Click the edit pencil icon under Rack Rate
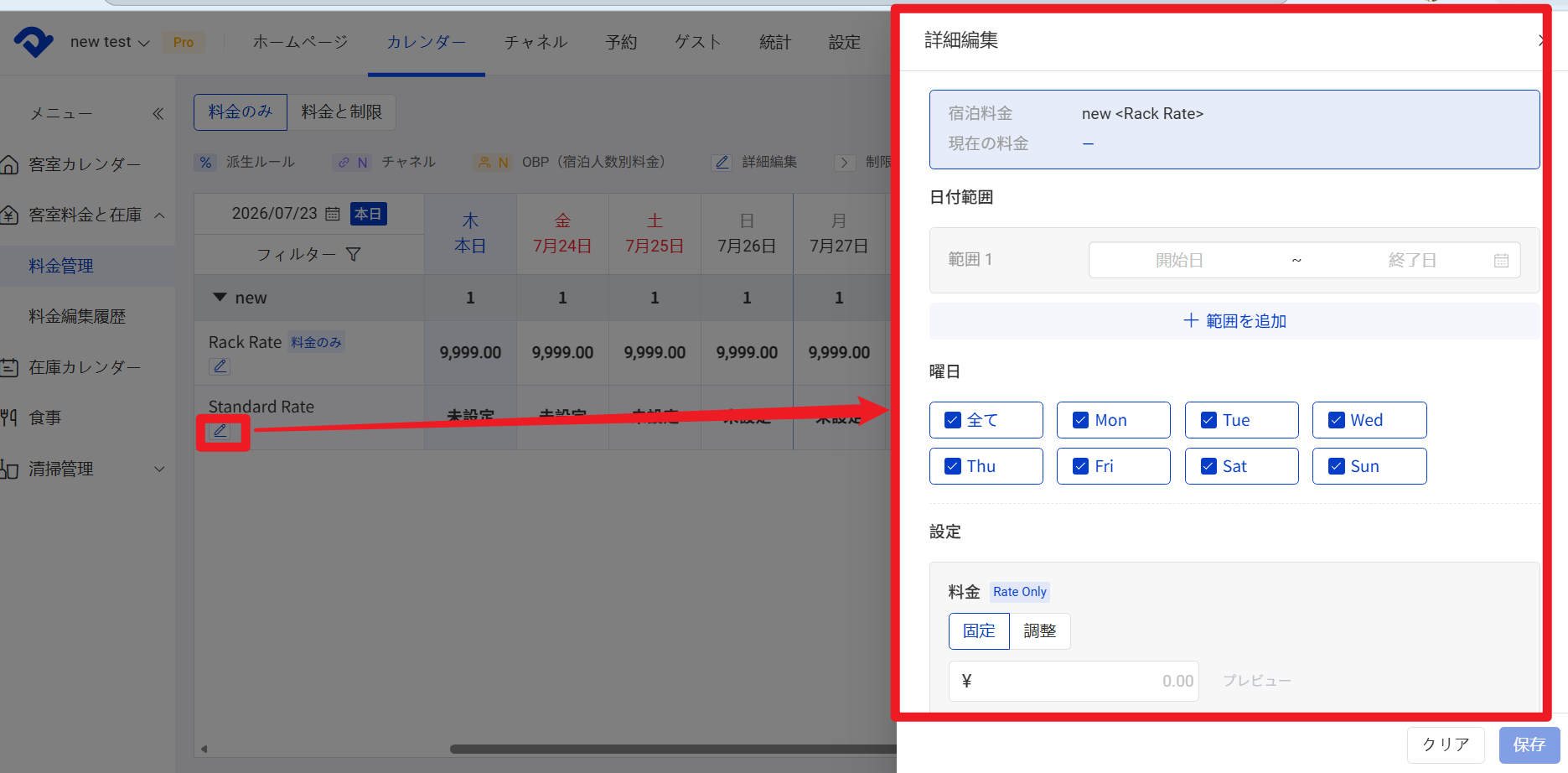The height and width of the screenshot is (773, 1568). pos(220,366)
